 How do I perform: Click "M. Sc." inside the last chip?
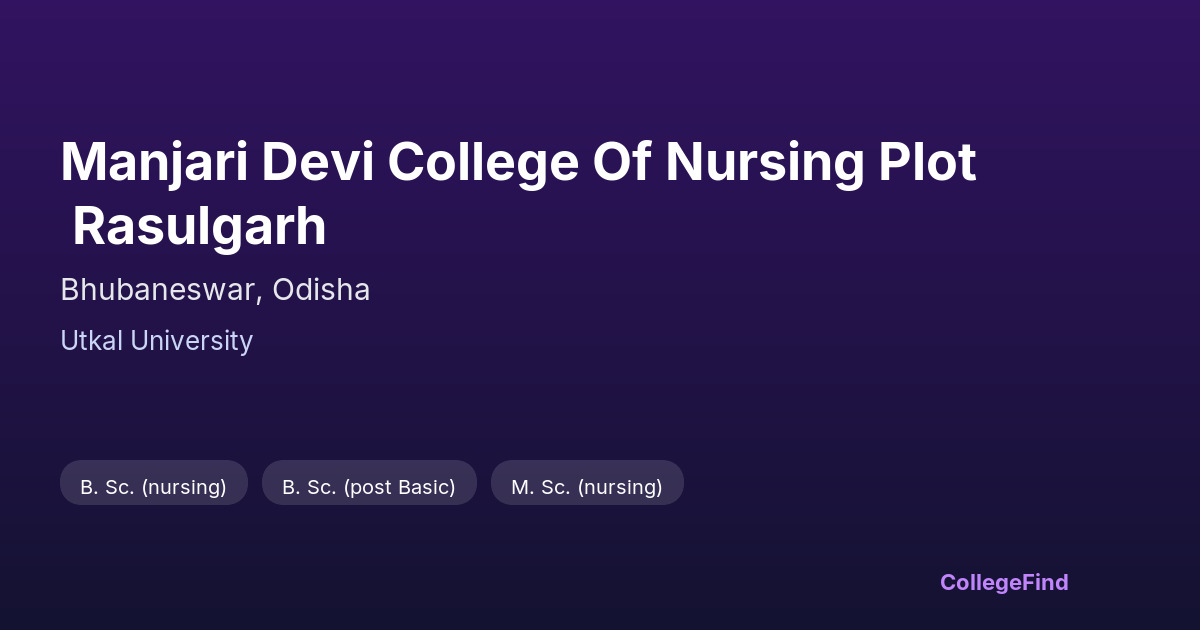(x=541, y=487)
